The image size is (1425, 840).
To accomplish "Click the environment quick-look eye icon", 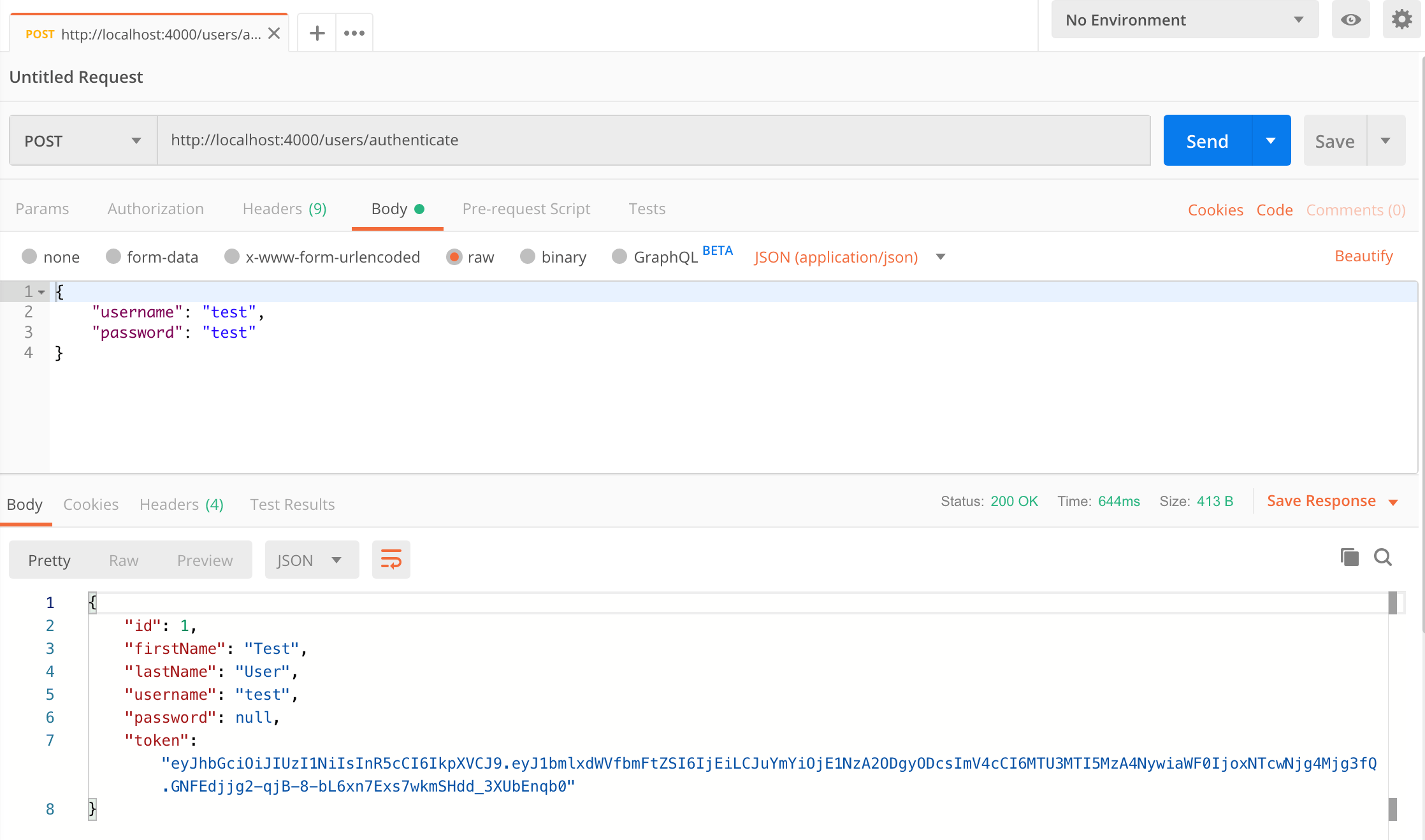I will (1351, 19).
